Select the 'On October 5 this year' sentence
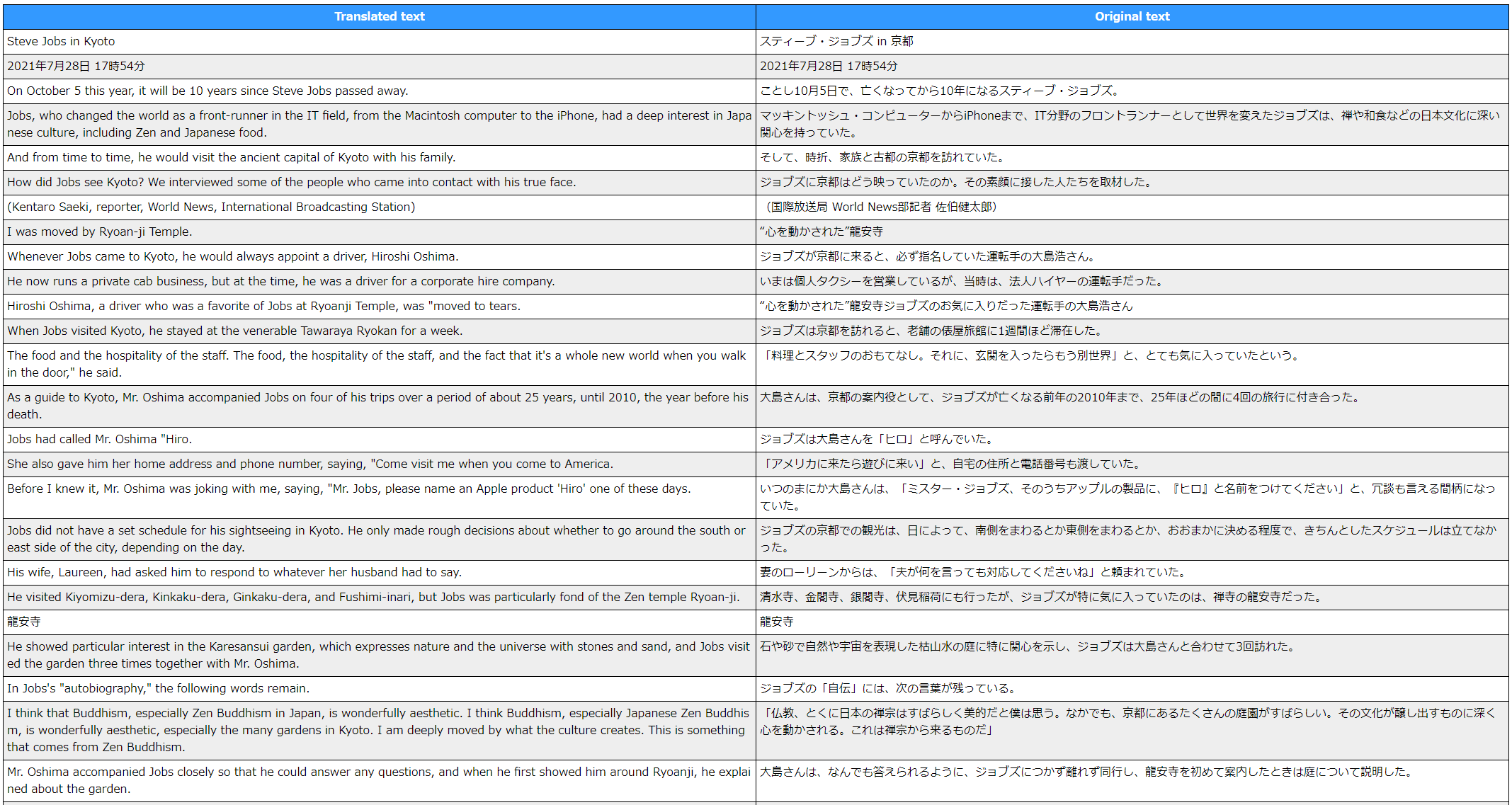1512x805 pixels. point(208,91)
